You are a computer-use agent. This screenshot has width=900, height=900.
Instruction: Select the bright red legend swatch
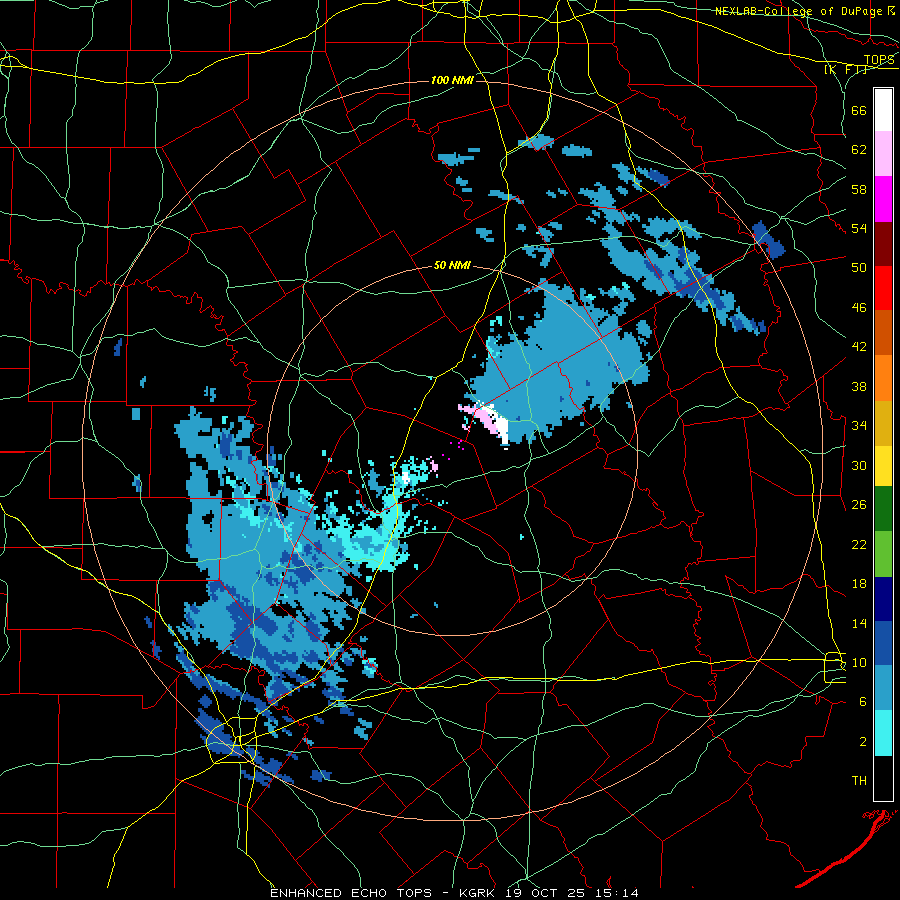[x=883, y=288]
